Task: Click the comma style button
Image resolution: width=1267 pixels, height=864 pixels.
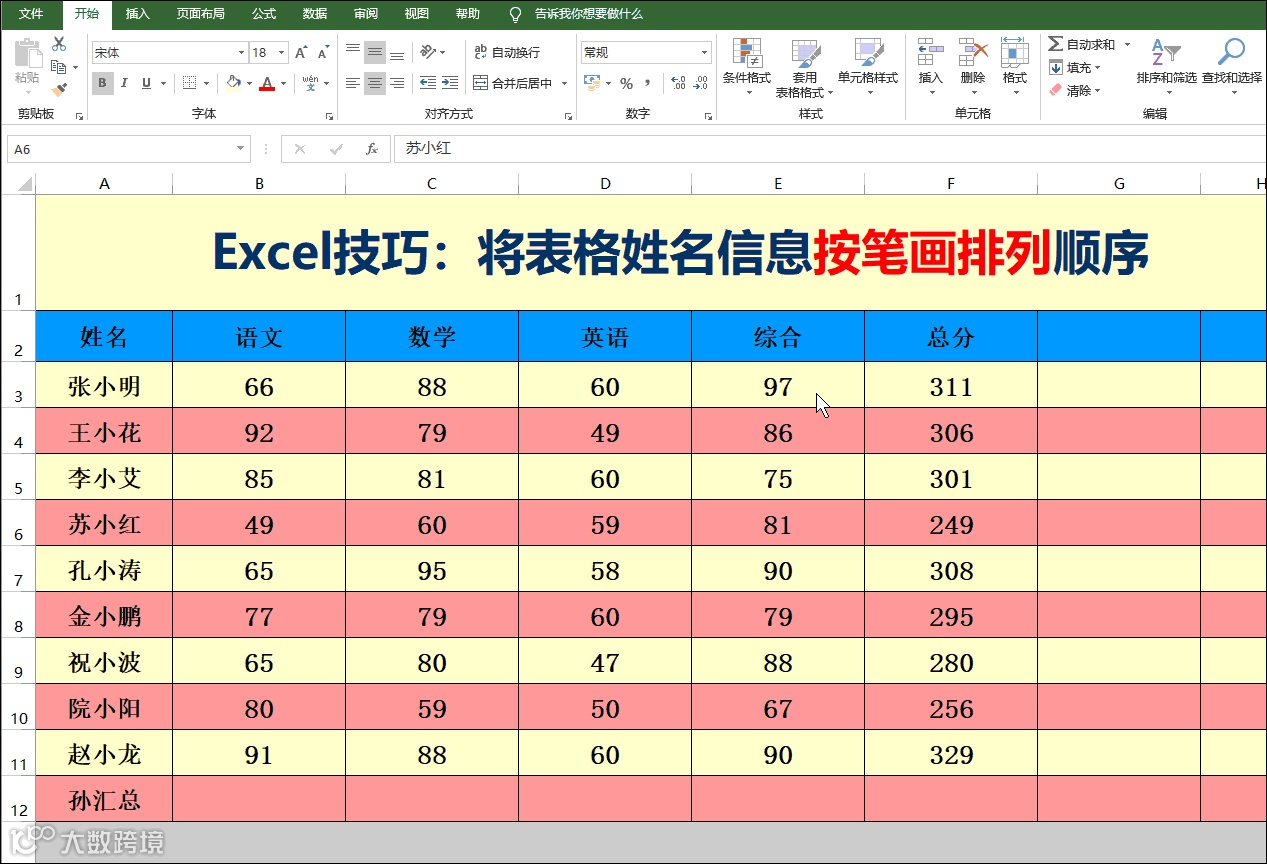Action: (648, 83)
